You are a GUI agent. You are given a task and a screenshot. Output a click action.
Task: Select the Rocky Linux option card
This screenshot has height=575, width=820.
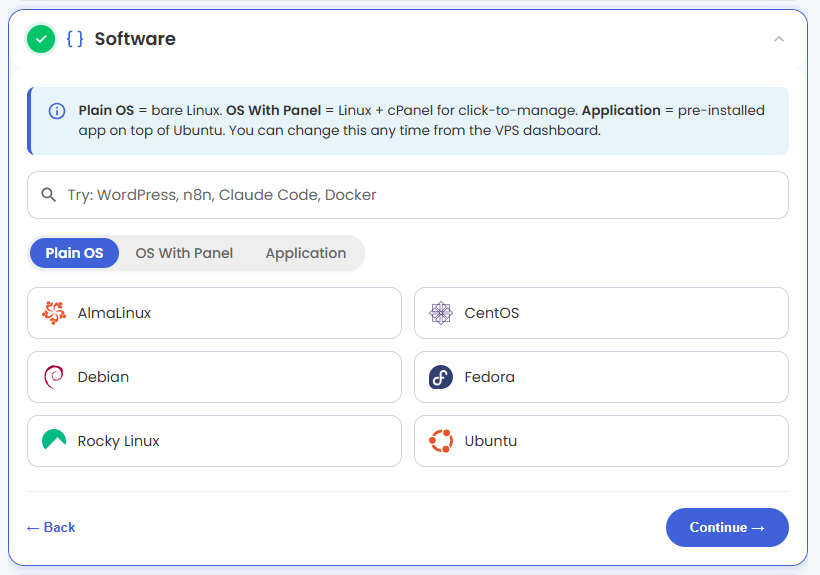tap(214, 441)
